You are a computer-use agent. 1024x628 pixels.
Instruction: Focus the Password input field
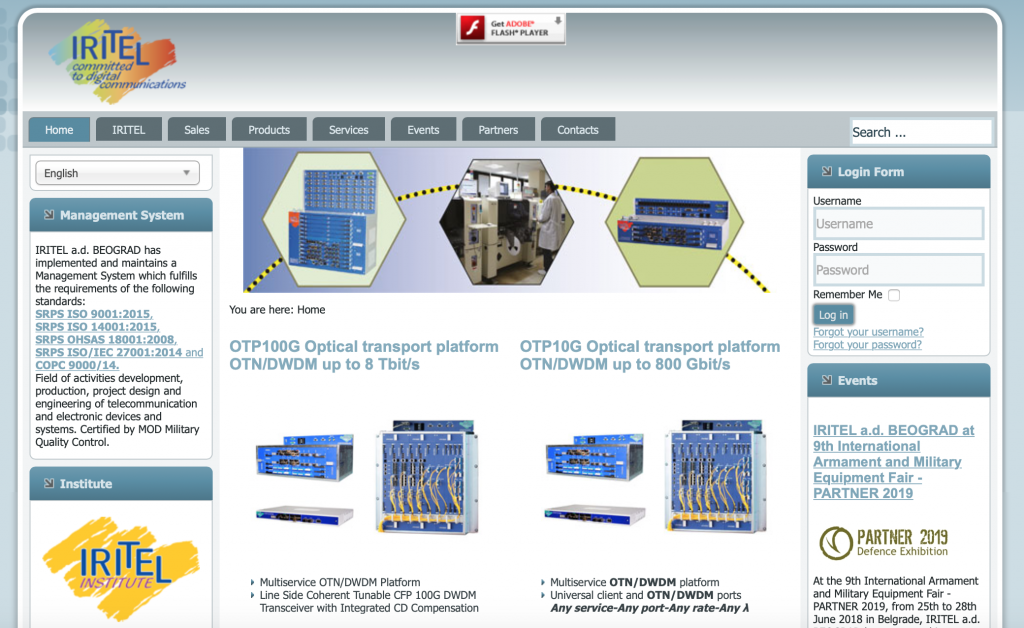point(898,270)
